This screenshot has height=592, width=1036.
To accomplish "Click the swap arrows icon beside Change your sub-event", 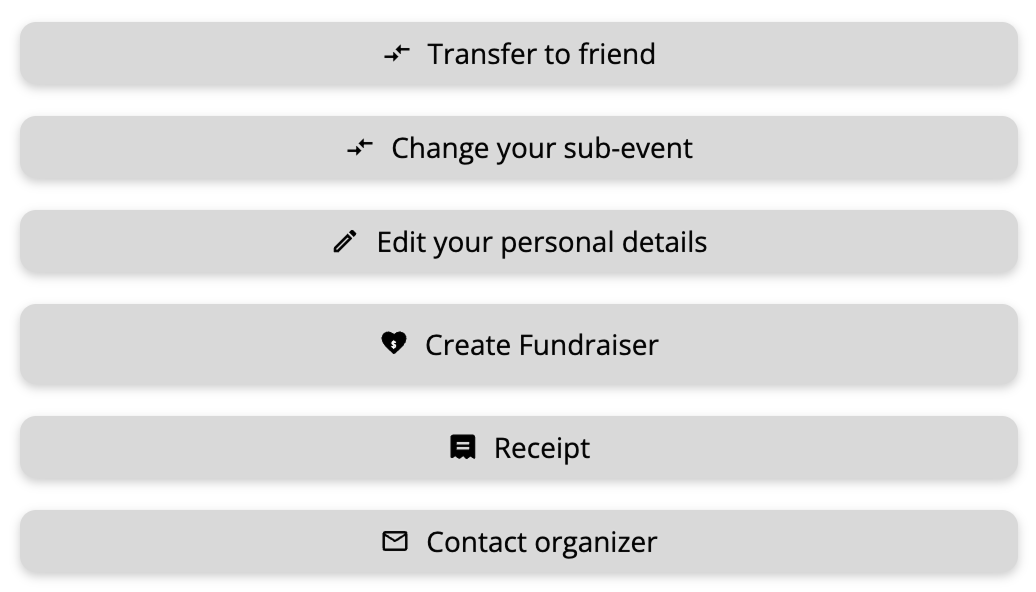I will 360,148.
